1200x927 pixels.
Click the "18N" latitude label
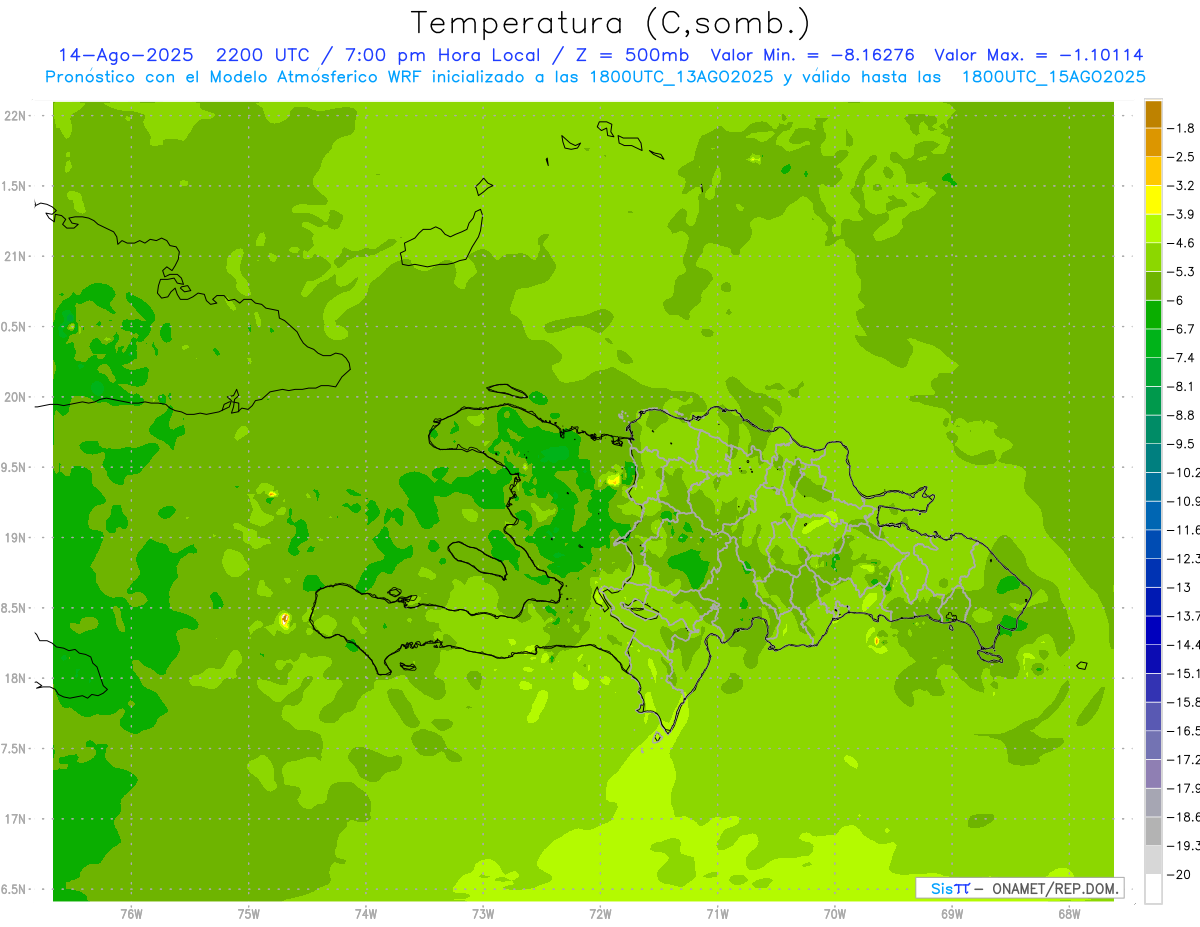point(15,678)
